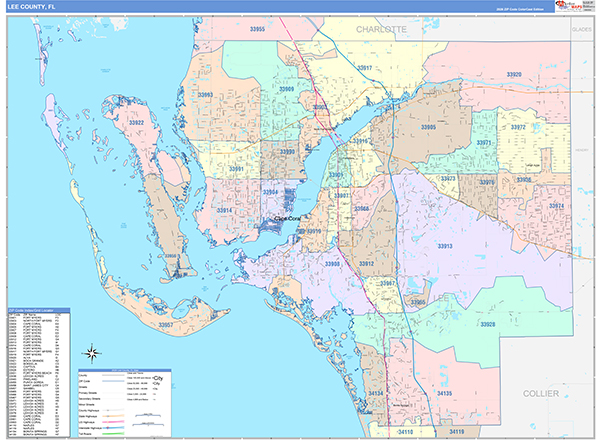Click the pink US Highways legend line
600x440 pixels.
click(113, 422)
